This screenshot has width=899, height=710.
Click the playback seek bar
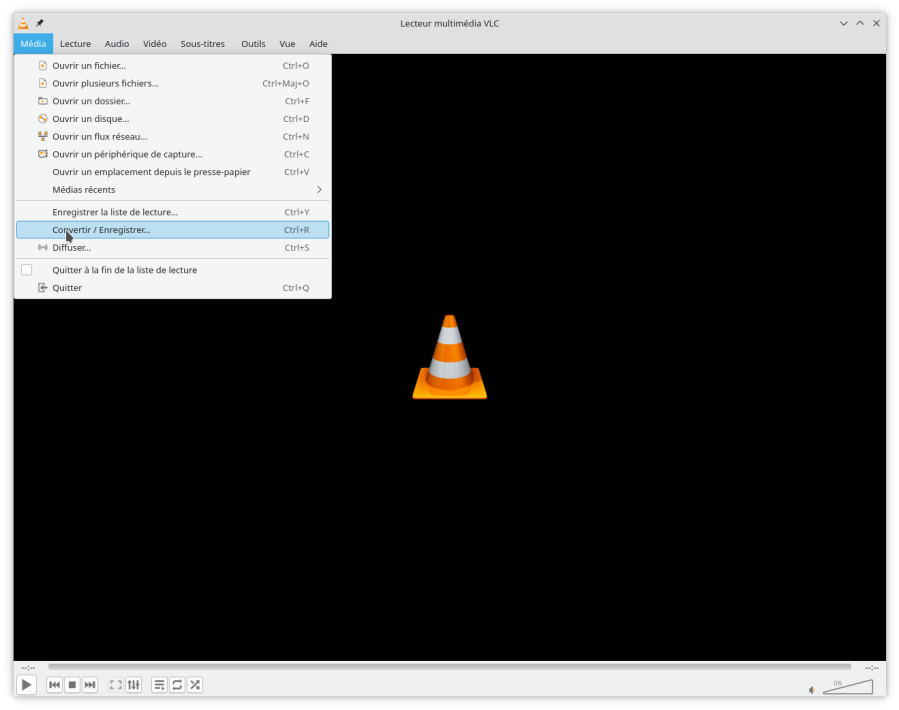(449, 667)
